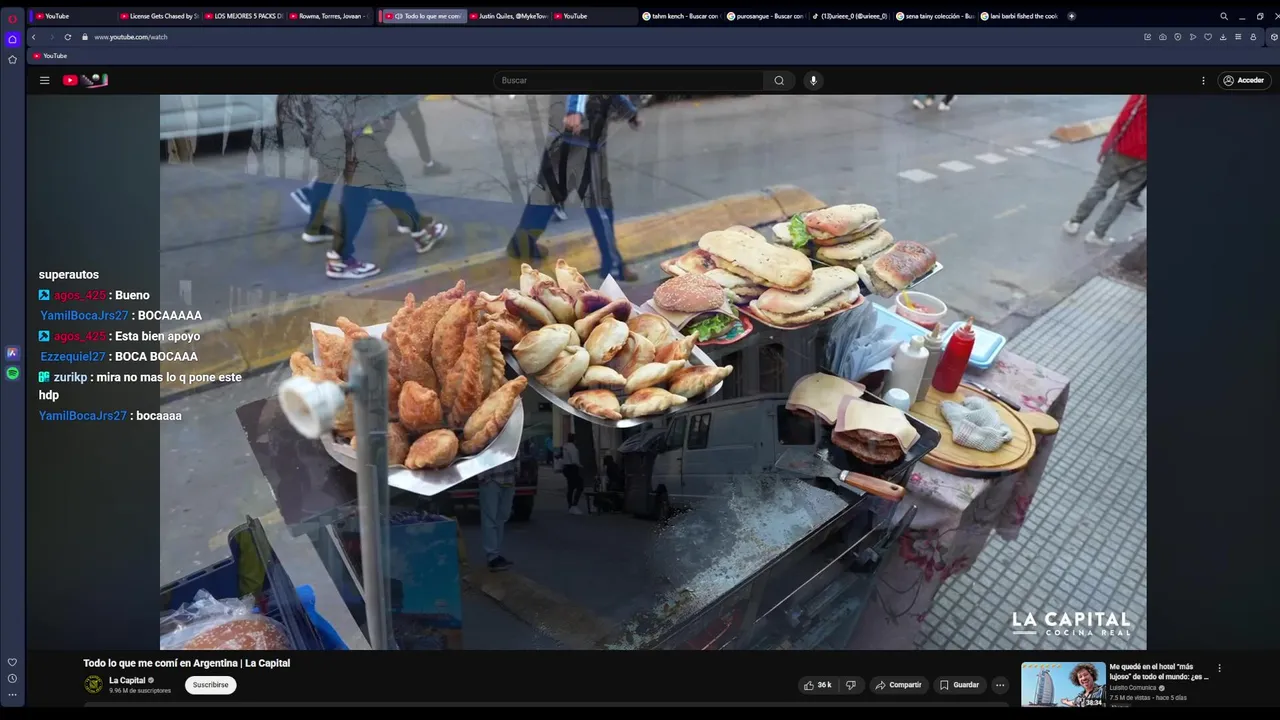Click chat username YamilBocaJrs27 saying BOCAAAAA
Image resolution: width=1280 pixels, height=720 pixels.
pos(85,315)
